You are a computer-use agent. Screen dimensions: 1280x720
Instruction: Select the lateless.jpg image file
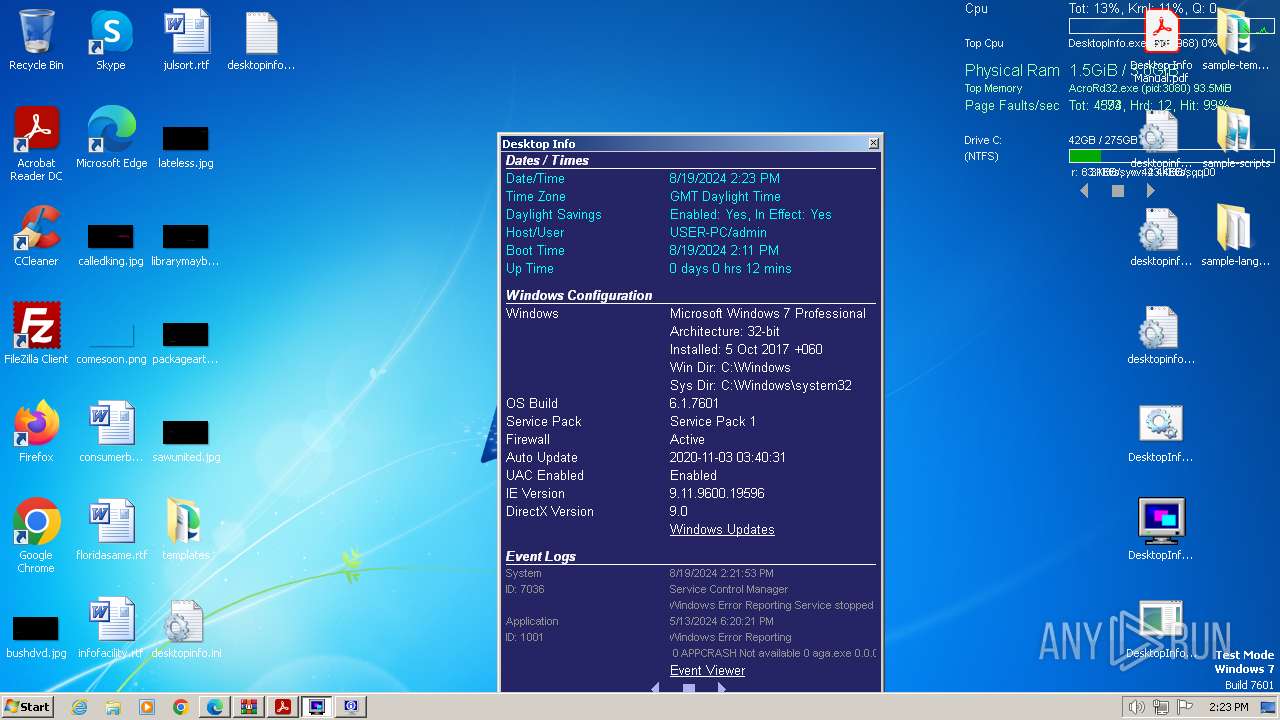tap(186, 146)
